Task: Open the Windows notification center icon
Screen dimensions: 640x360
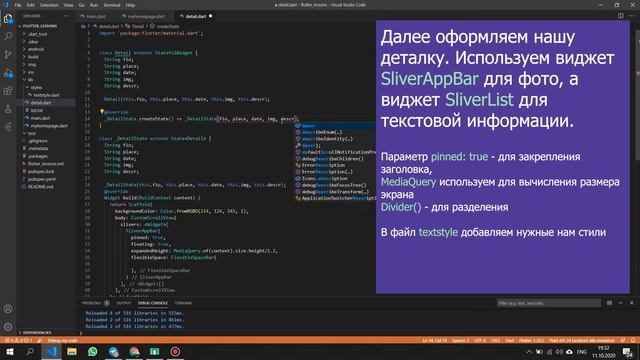Action: pyautogui.click(x=627, y=352)
